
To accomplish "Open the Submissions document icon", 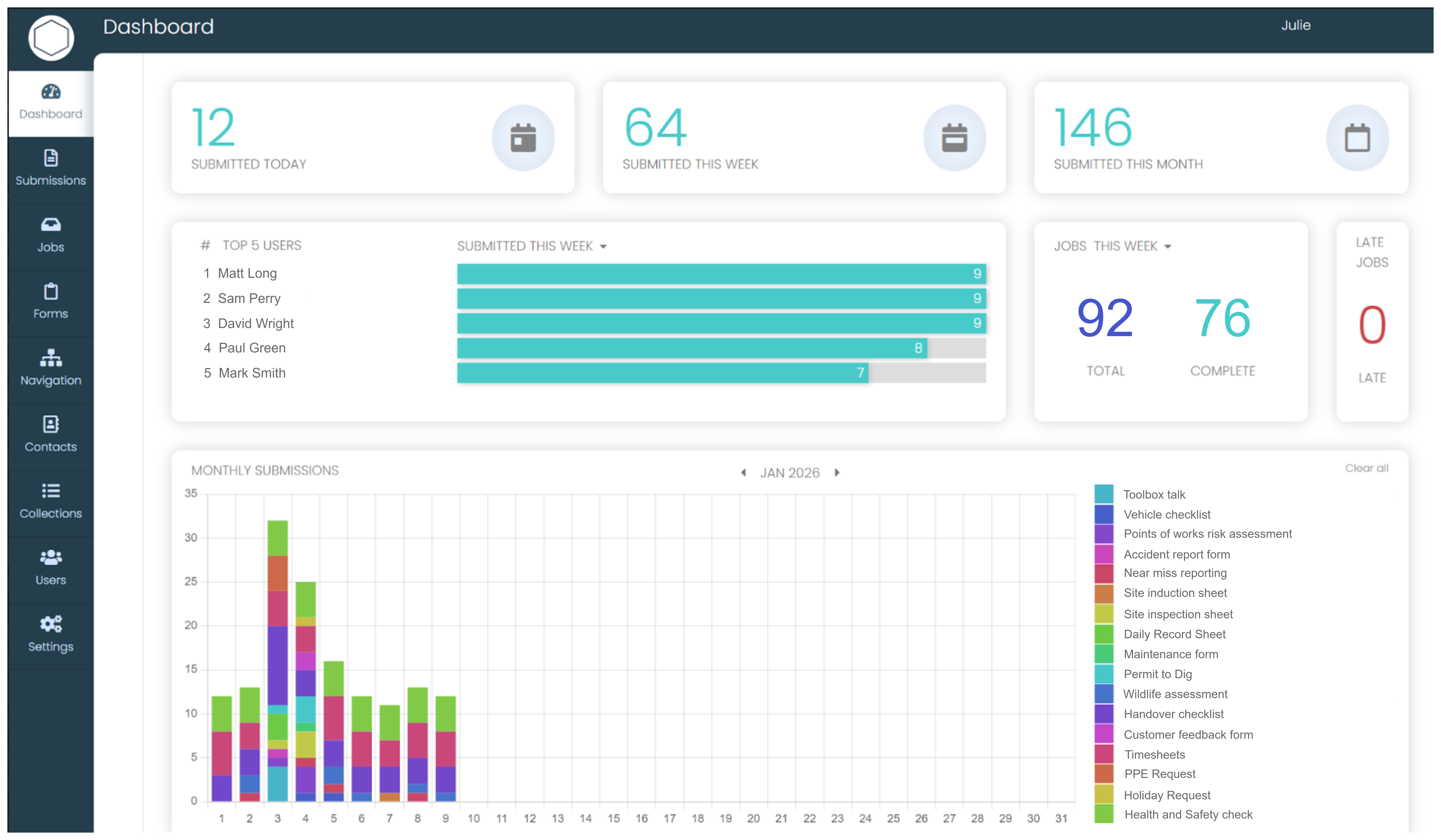I will [51, 158].
